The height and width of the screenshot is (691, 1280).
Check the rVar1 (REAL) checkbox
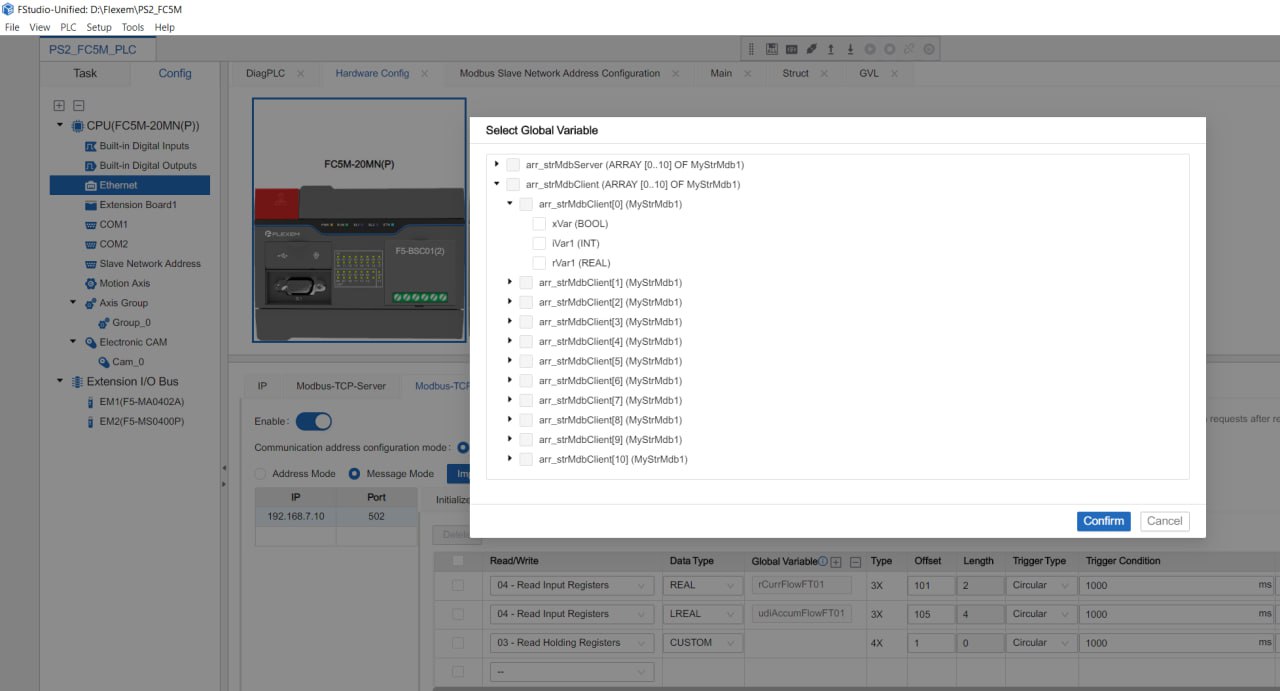pyautogui.click(x=539, y=263)
